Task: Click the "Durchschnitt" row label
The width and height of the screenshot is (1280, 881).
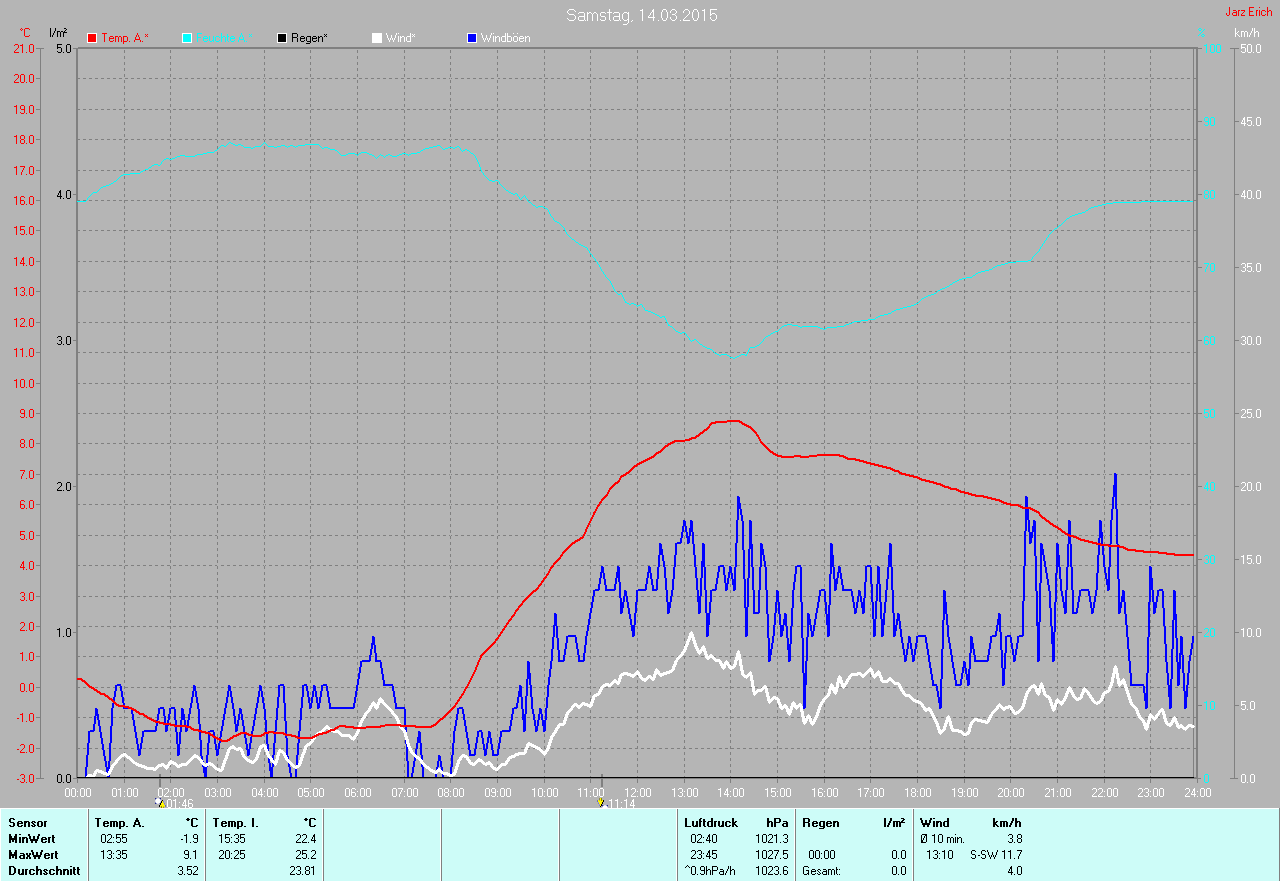Action: click(x=43, y=870)
